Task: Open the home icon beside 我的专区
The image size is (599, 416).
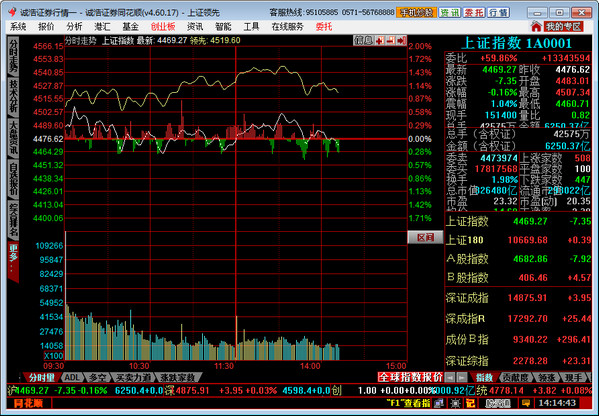Action: [536, 26]
